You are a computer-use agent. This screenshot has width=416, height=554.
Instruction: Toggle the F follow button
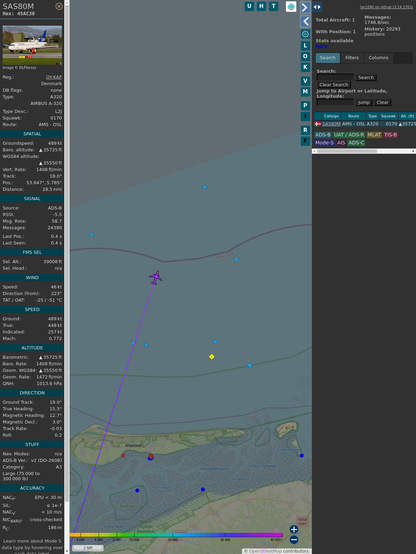305,141
